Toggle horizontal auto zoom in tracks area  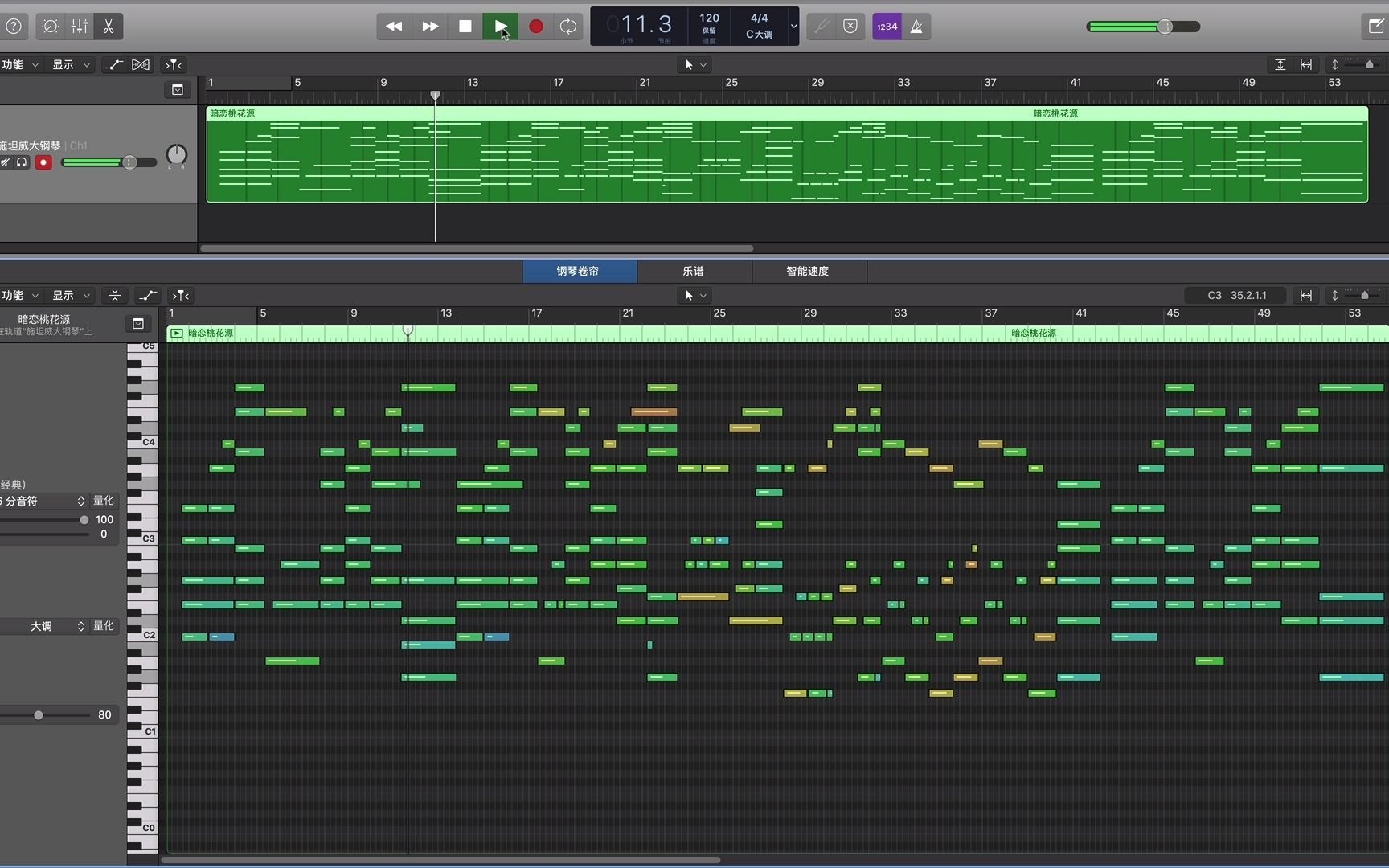click(1306, 64)
